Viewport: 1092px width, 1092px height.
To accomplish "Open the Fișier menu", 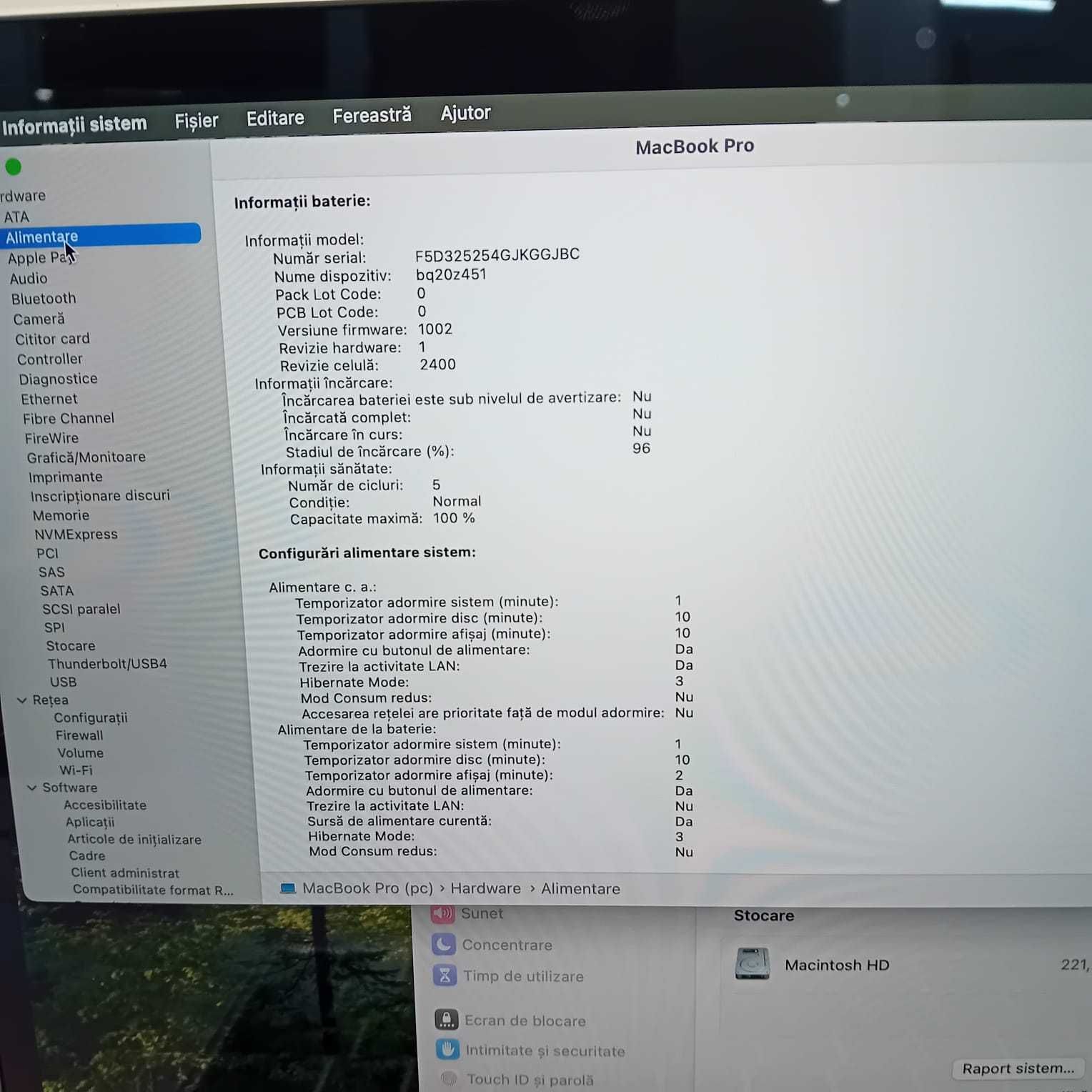I will tap(197, 121).
